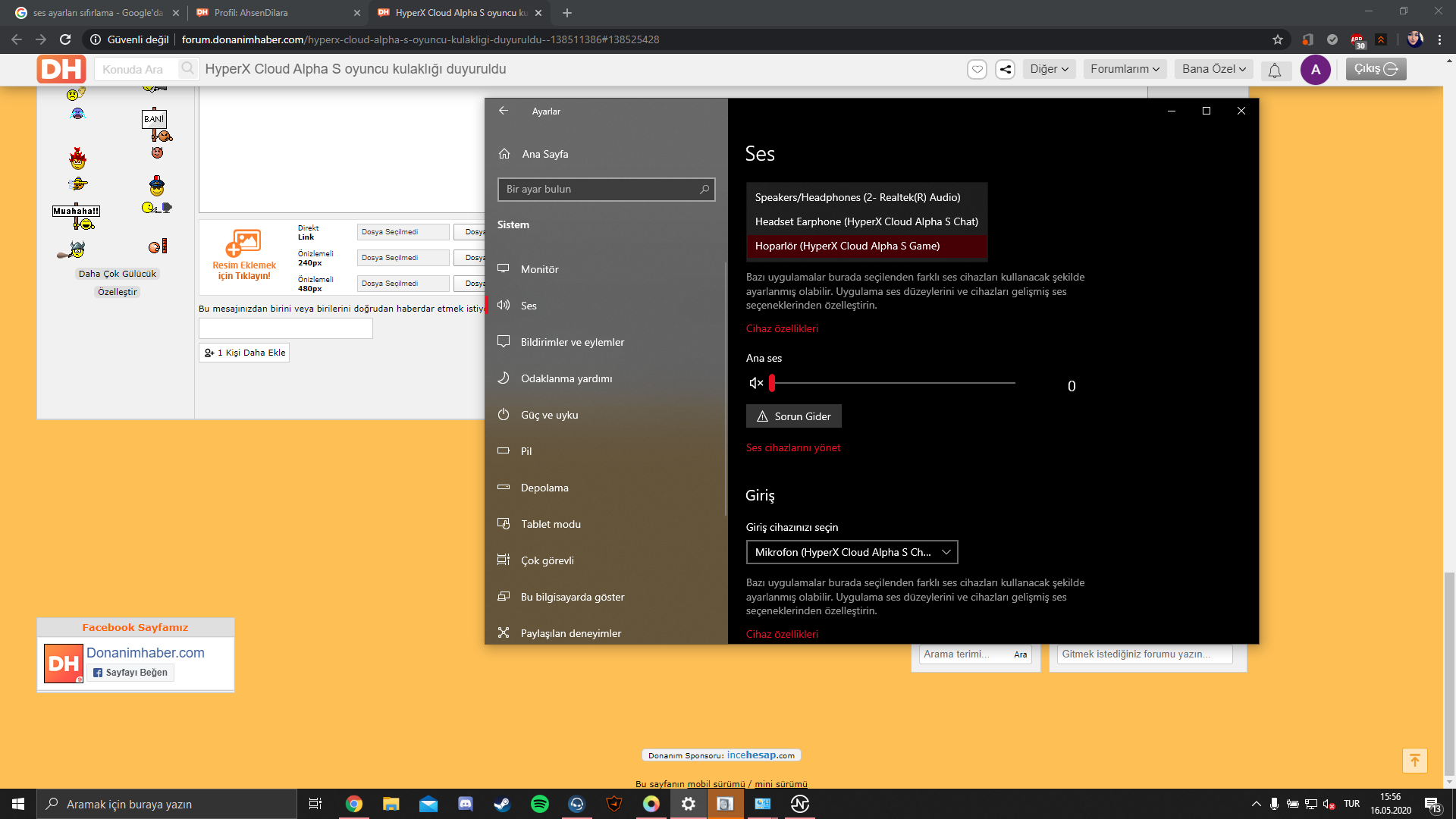Click '1 Kişi Daha Ekle' button

click(244, 353)
